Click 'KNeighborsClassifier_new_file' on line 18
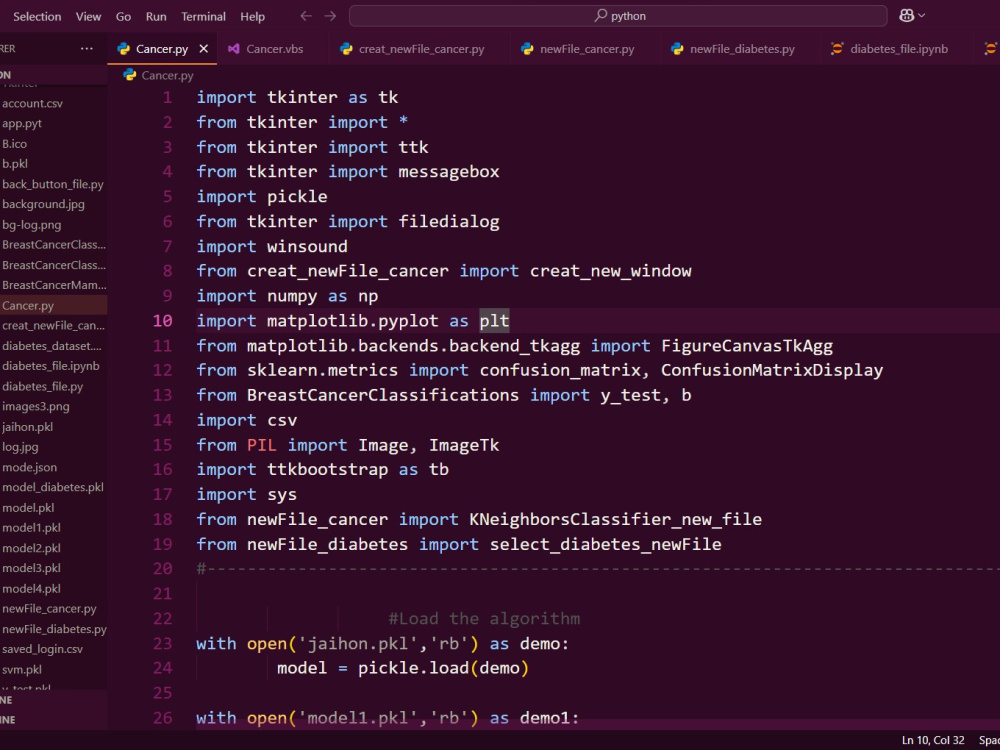 tap(615, 520)
